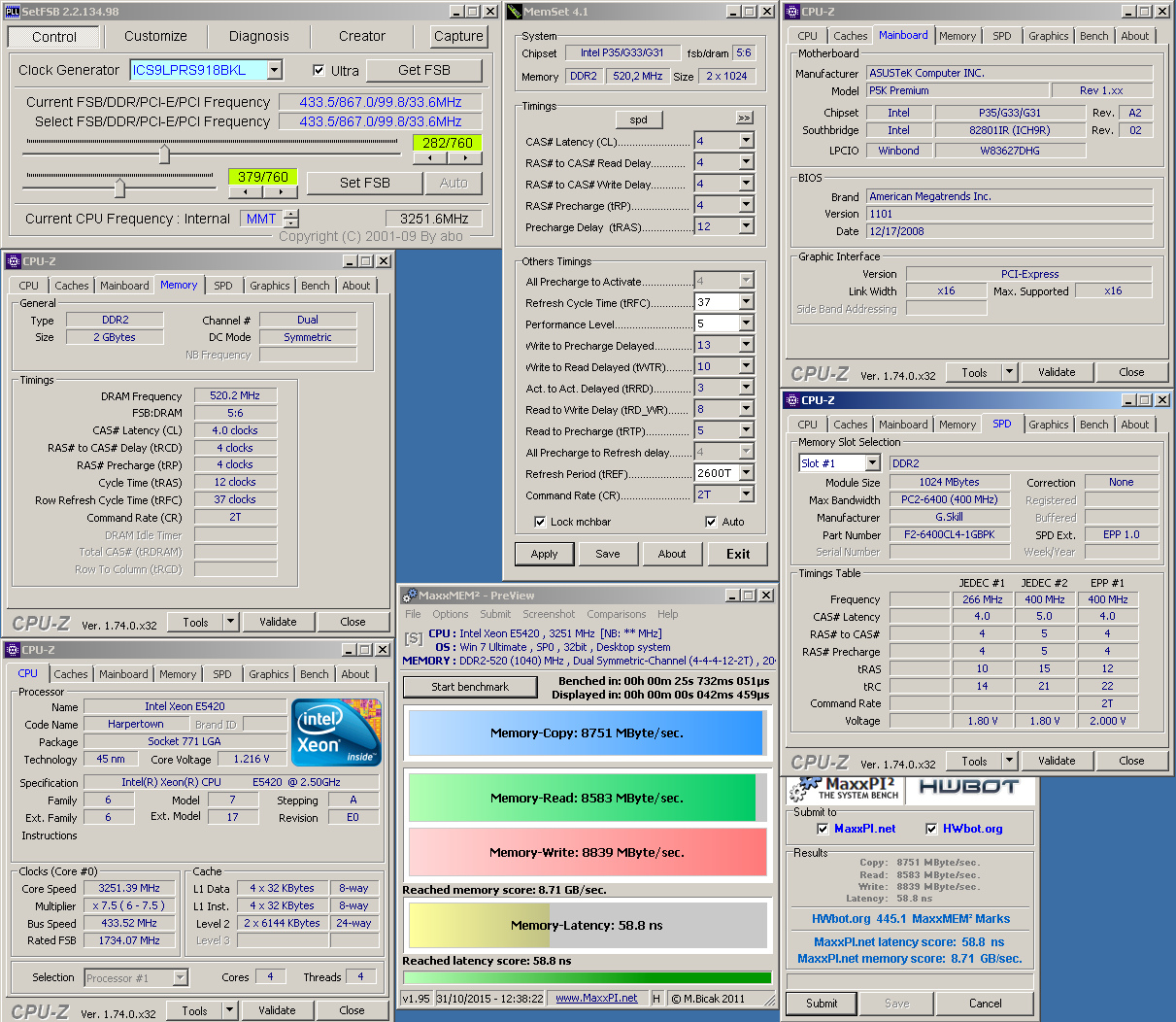1176x1022 pixels.
Task: Click the Set FSB button
Action: pyautogui.click(x=365, y=183)
